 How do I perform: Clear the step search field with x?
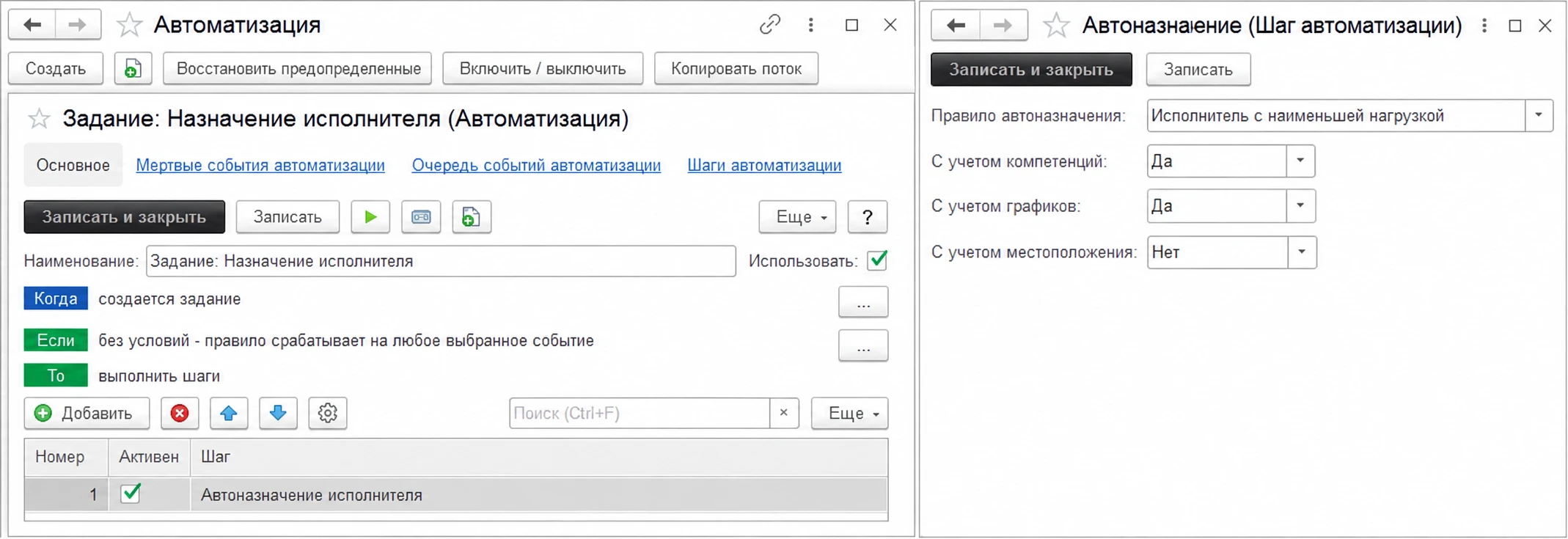coord(784,413)
